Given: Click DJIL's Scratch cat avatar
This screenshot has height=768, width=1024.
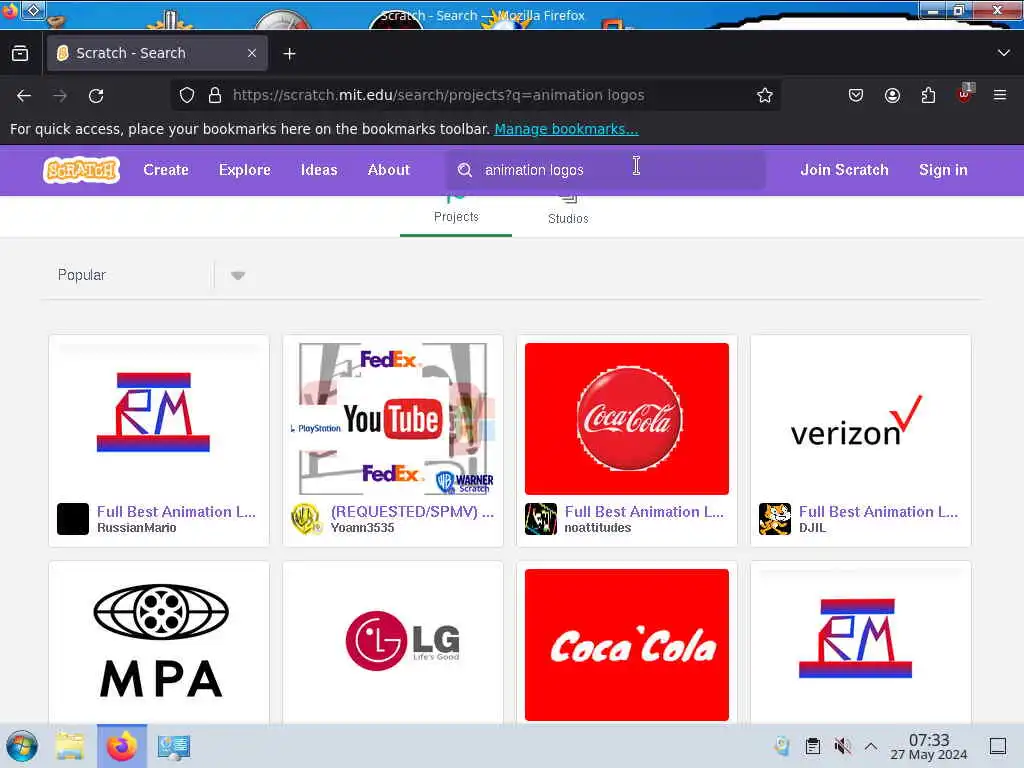Looking at the screenshot, I should (775, 519).
